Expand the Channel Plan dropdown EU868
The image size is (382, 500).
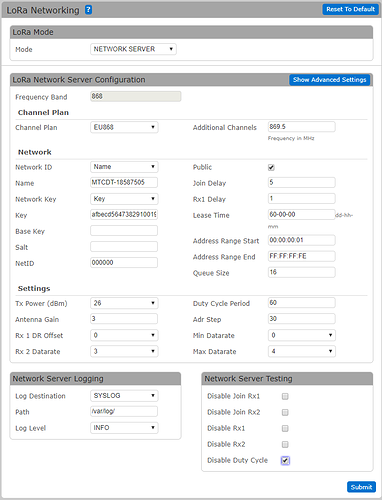[x=124, y=127]
